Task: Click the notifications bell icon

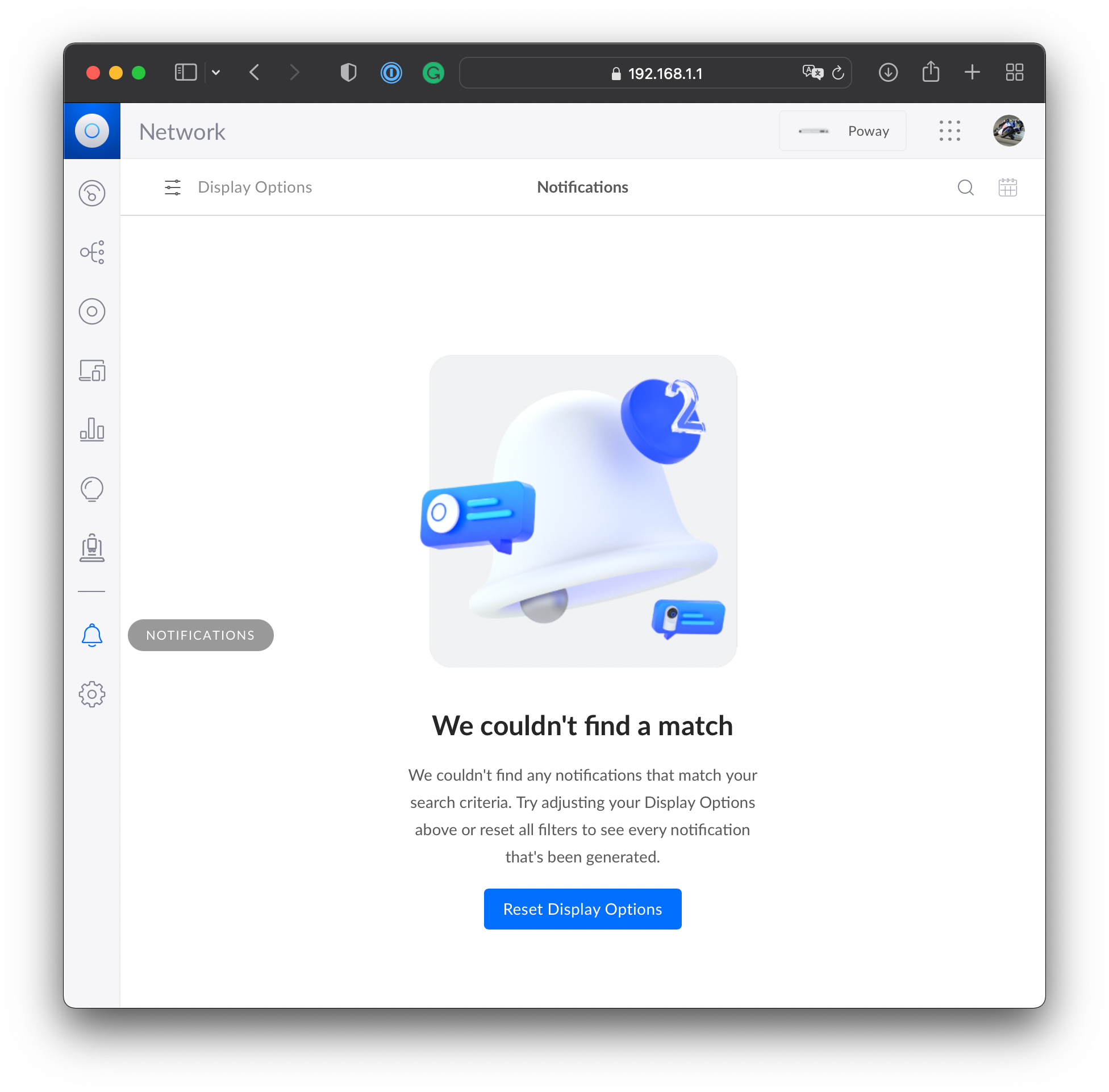Action: point(92,634)
